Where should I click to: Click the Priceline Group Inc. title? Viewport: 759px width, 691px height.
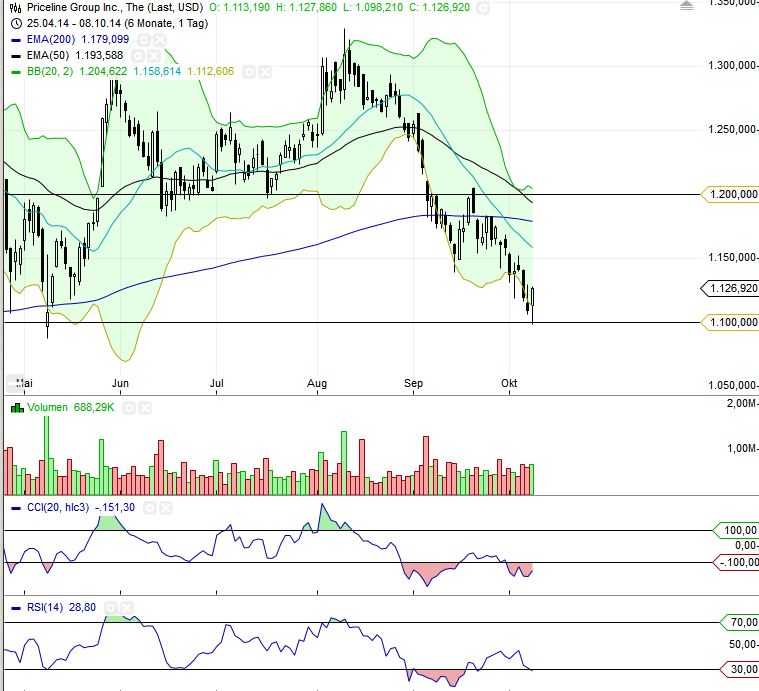115,7
